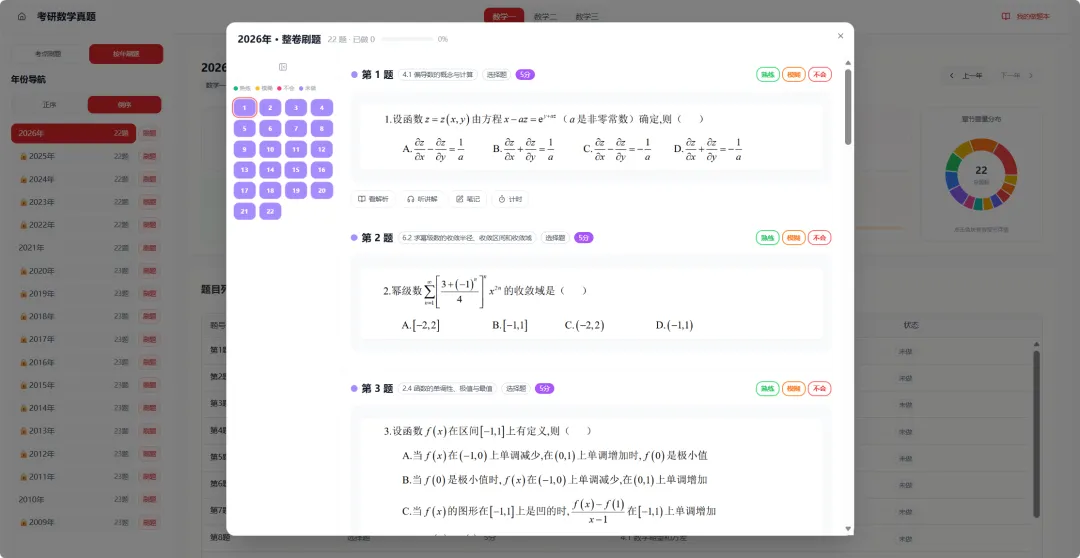Image resolution: width=1080 pixels, height=558 pixels.
Task: Jump to question 20 in the number grid
Action: 322,190
